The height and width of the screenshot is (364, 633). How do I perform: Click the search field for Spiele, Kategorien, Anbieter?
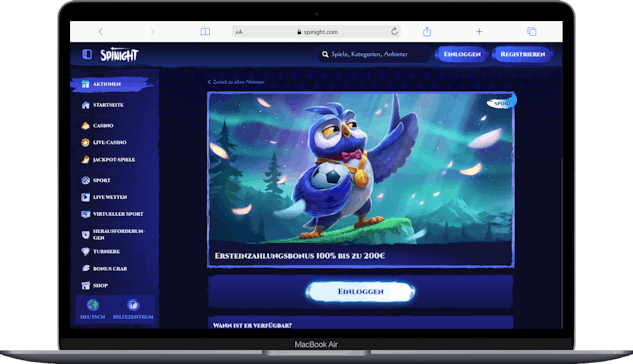point(373,54)
